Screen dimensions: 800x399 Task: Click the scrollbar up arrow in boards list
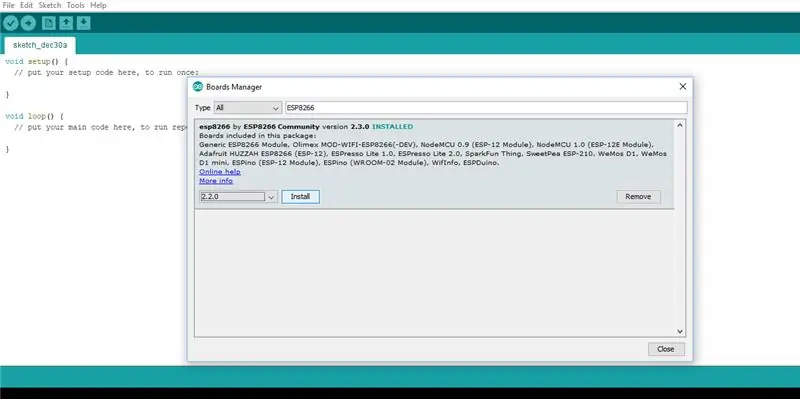pyautogui.click(x=680, y=125)
